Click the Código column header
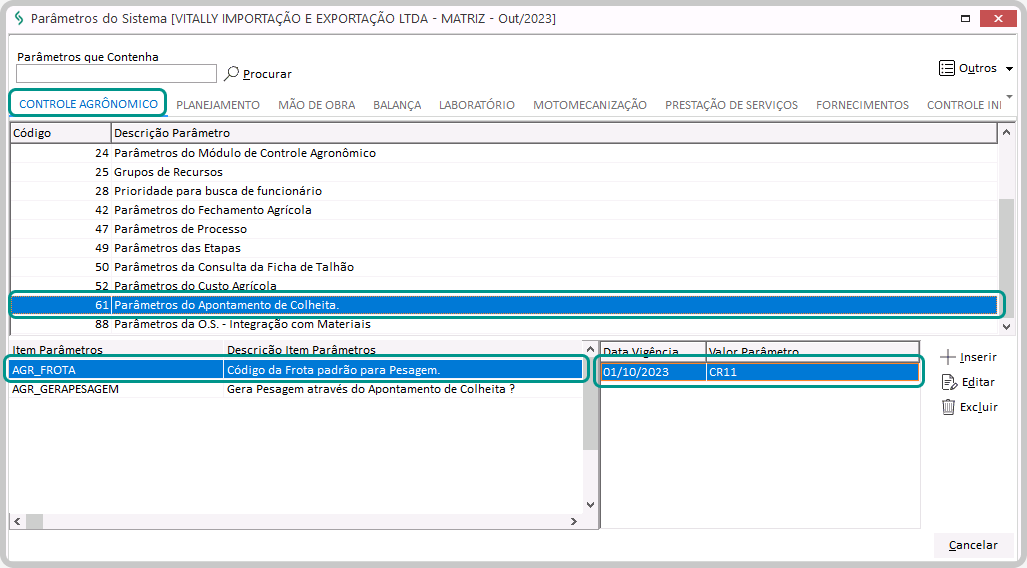Screen dimensions: 1027x568 61,133
